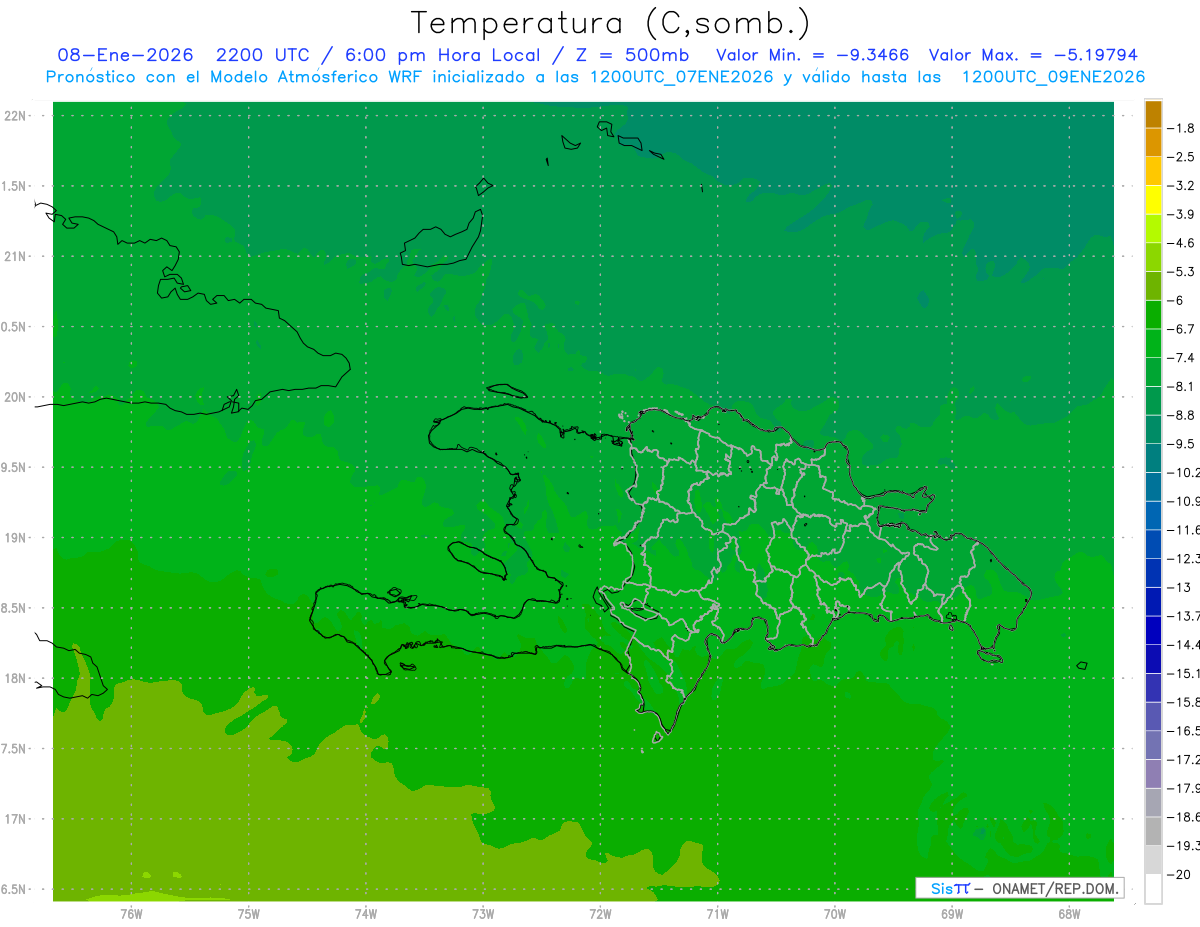Click the title Temperatura (C,somb.)
The image size is (1200, 927).
[610, 23]
